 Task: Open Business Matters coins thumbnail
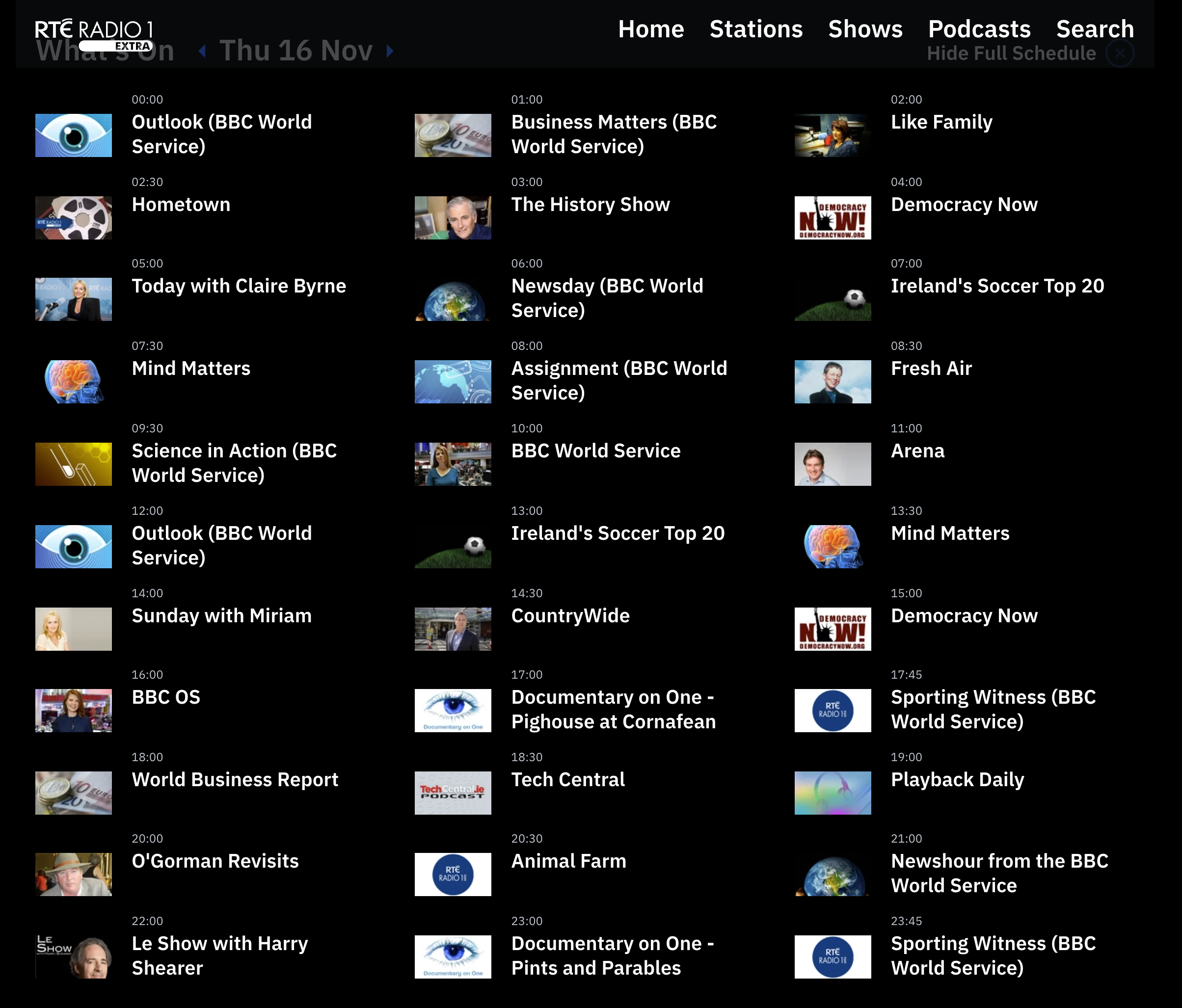click(x=453, y=135)
